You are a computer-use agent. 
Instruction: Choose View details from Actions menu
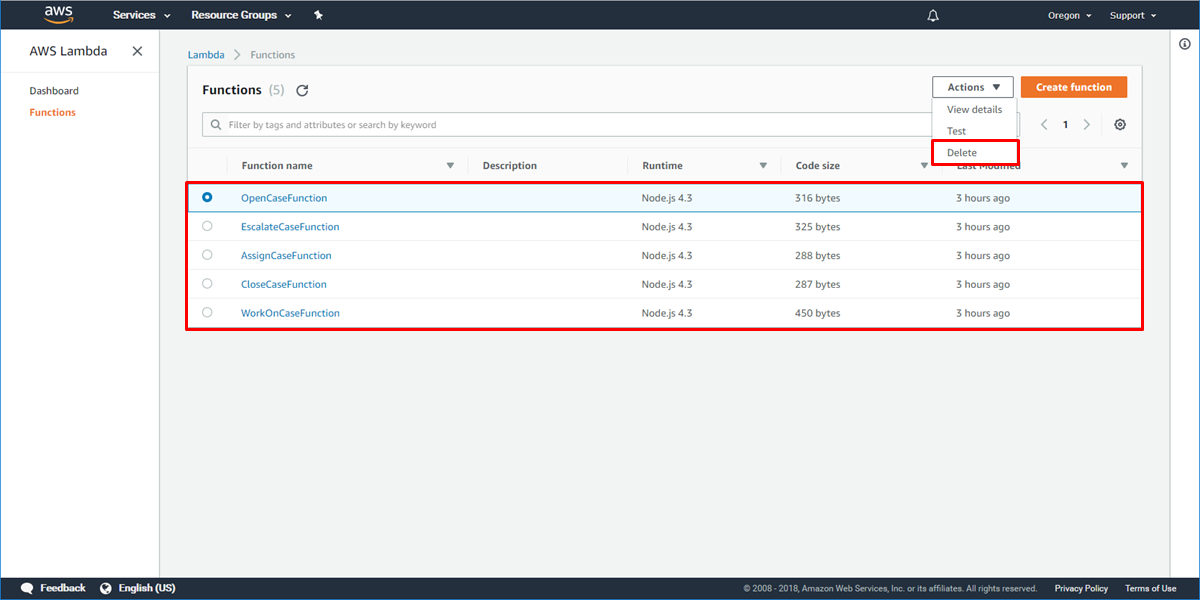(975, 109)
